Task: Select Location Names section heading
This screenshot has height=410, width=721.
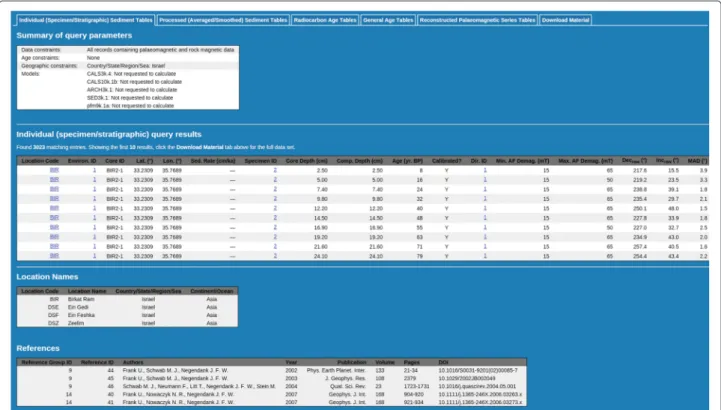Action: point(47,277)
